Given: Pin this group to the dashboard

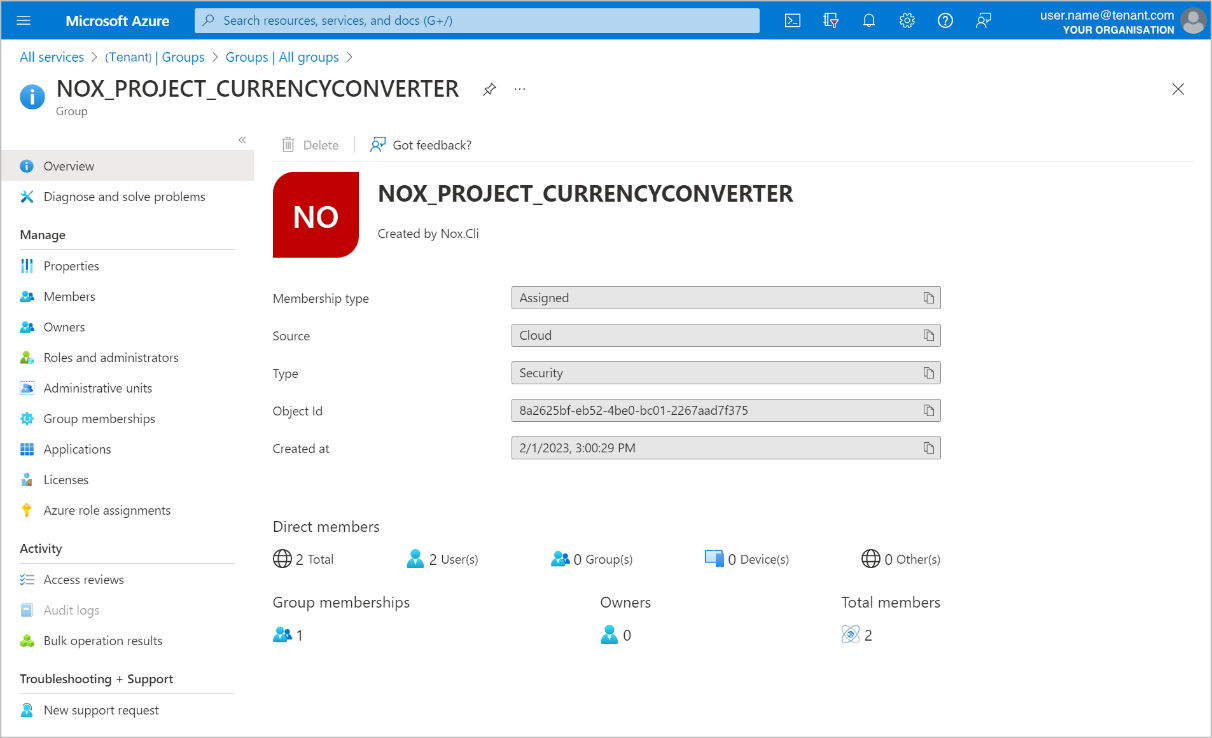Looking at the screenshot, I should point(489,89).
